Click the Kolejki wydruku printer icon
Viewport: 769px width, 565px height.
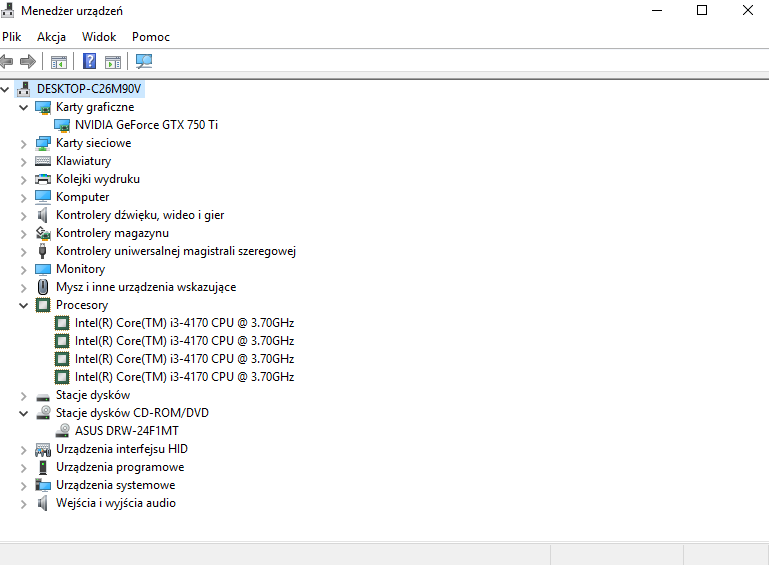[43, 179]
